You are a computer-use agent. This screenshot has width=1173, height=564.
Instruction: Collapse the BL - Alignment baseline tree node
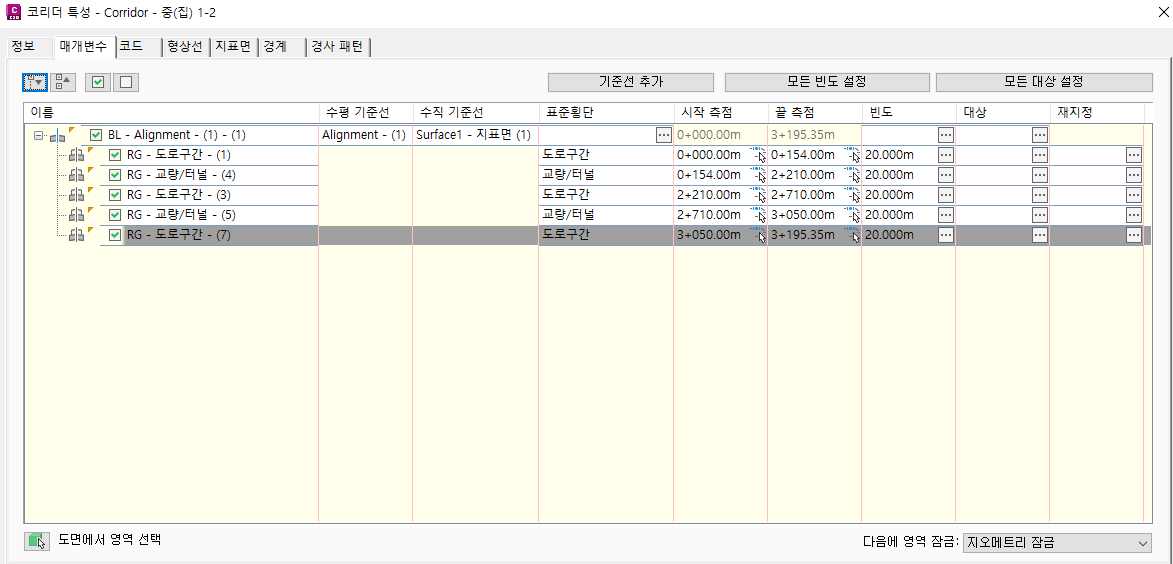point(39,136)
